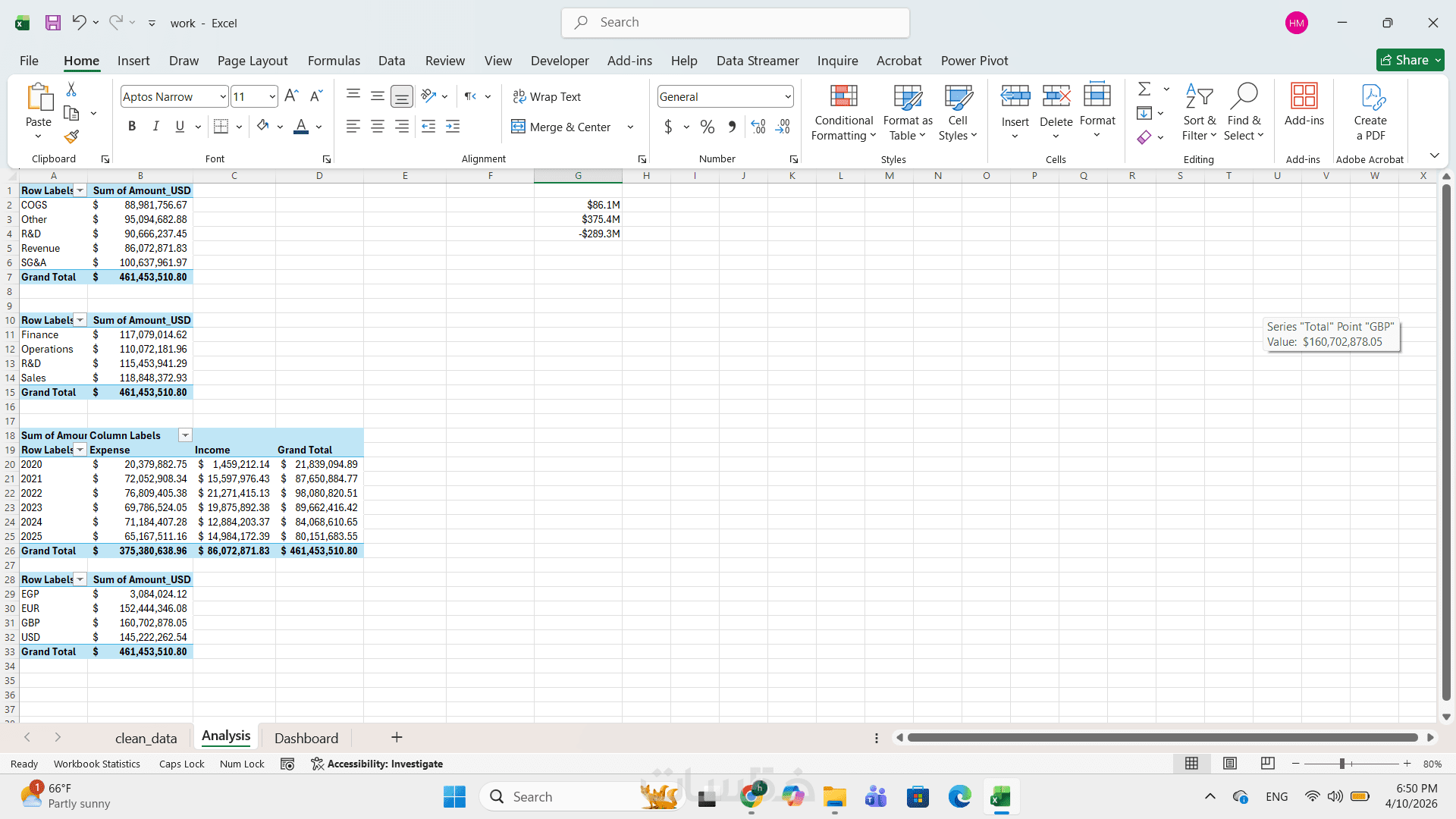This screenshot has height=819, width=1456.
Task: Switch to Page Break Preview view
Action: 1267,764
